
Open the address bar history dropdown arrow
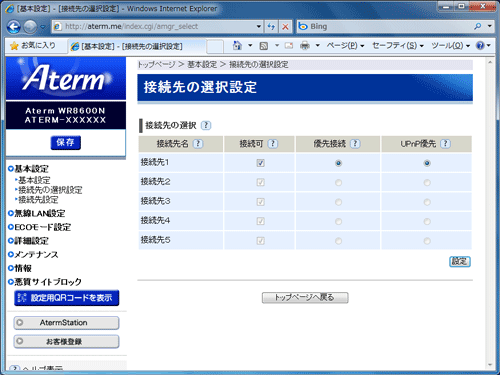(x=259, y=26)
